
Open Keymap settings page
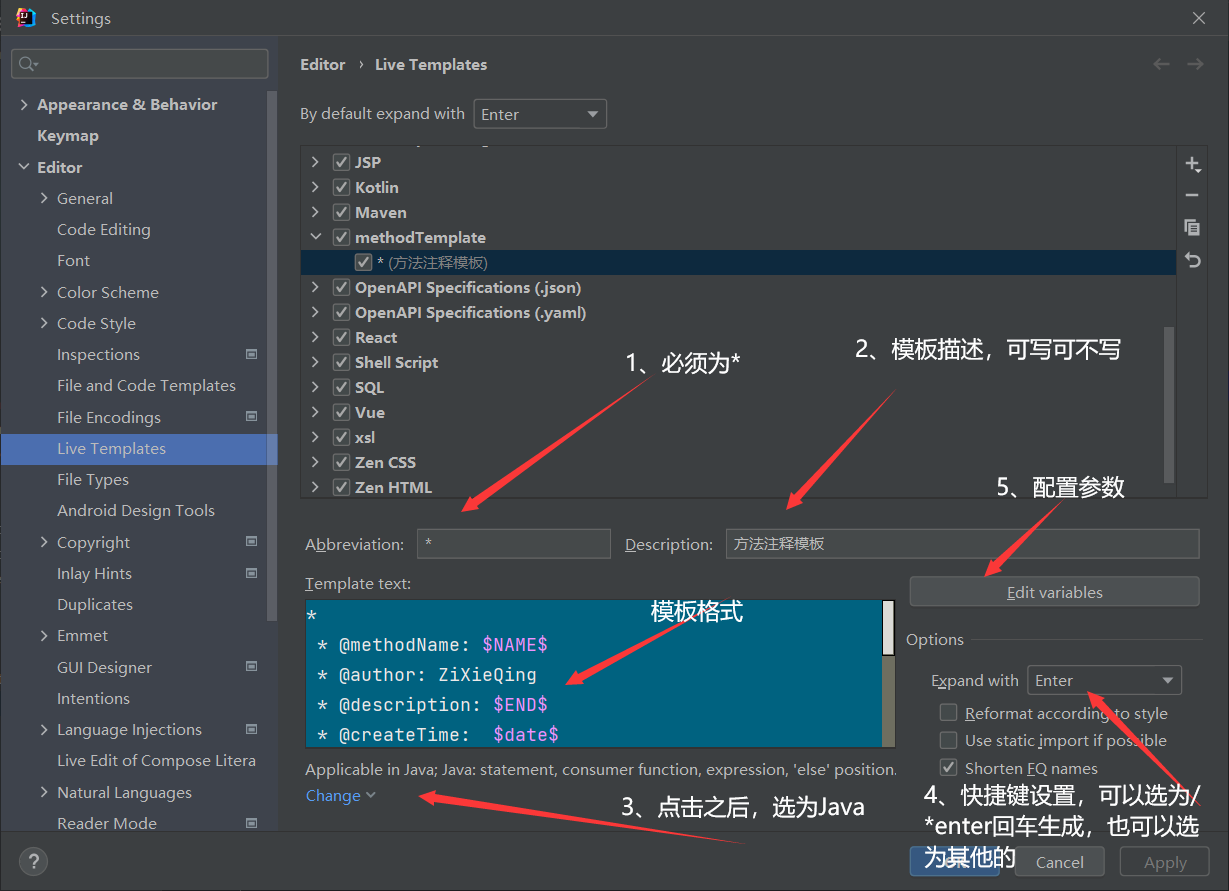pos(68,135)
